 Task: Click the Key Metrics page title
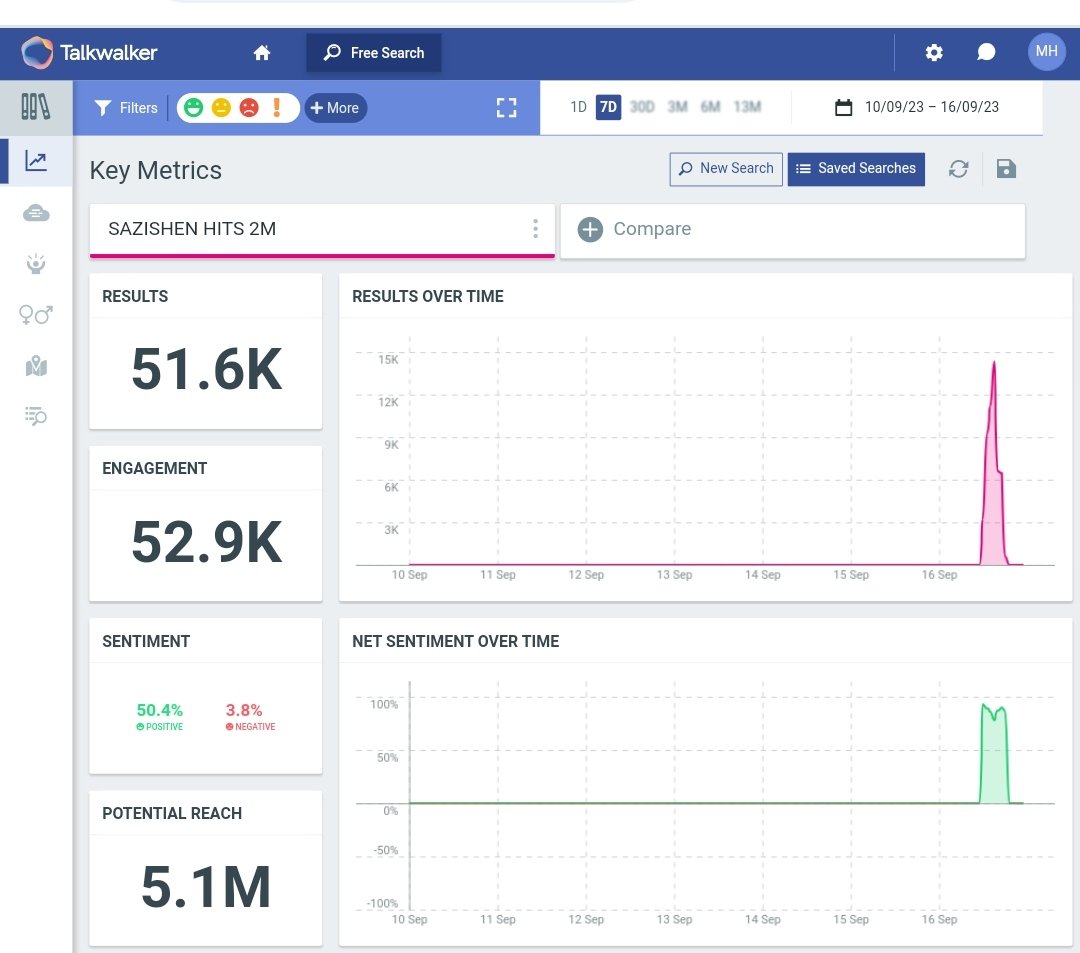(156, 171)
